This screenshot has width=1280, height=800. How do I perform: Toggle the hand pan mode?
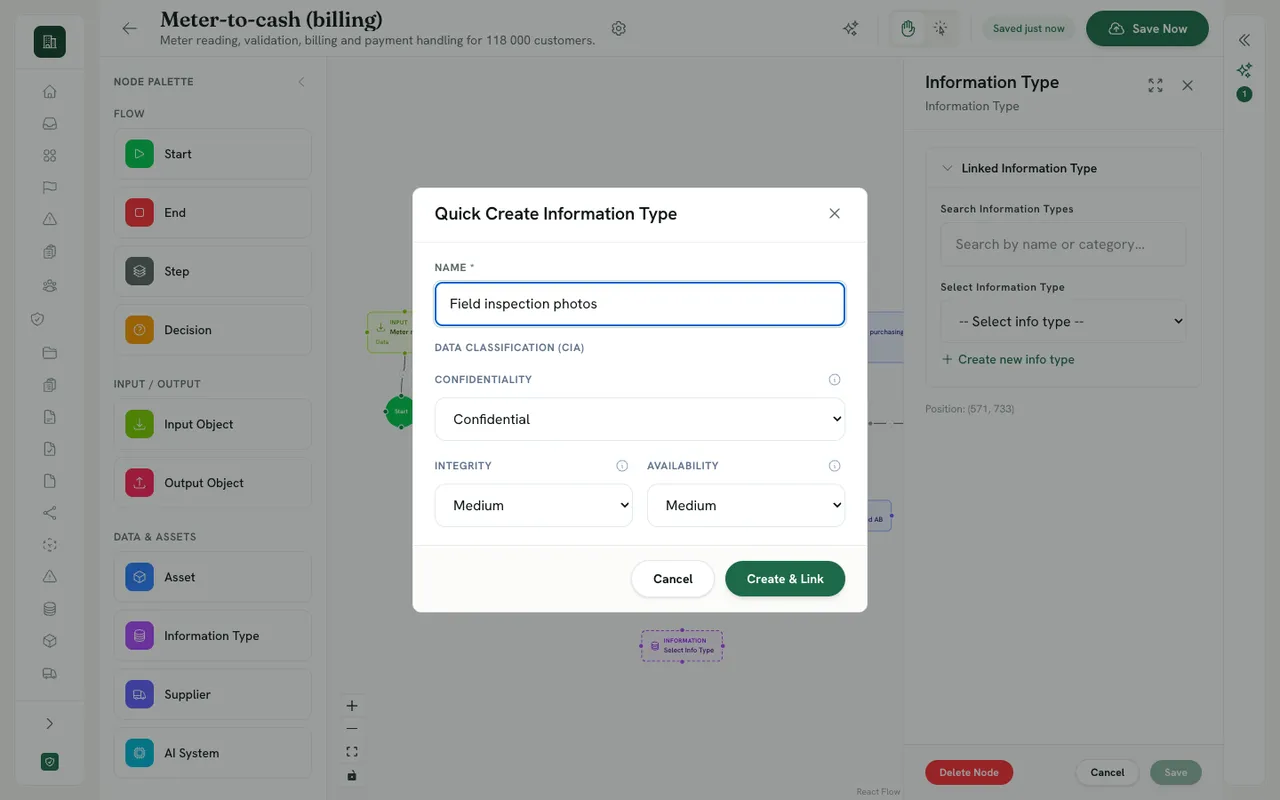(x=908, y=29)
